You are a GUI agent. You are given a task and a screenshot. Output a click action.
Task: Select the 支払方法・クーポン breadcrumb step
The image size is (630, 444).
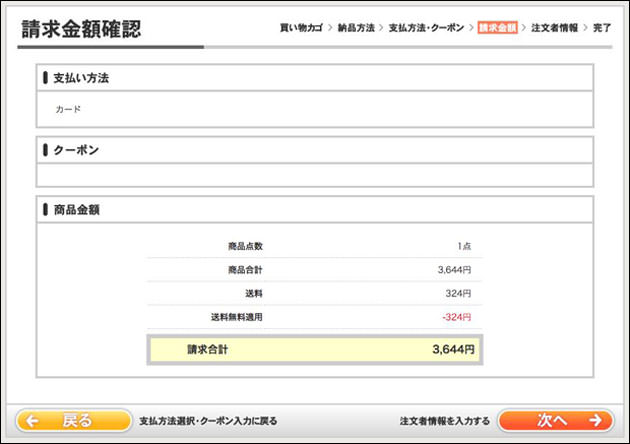[426, 28]
